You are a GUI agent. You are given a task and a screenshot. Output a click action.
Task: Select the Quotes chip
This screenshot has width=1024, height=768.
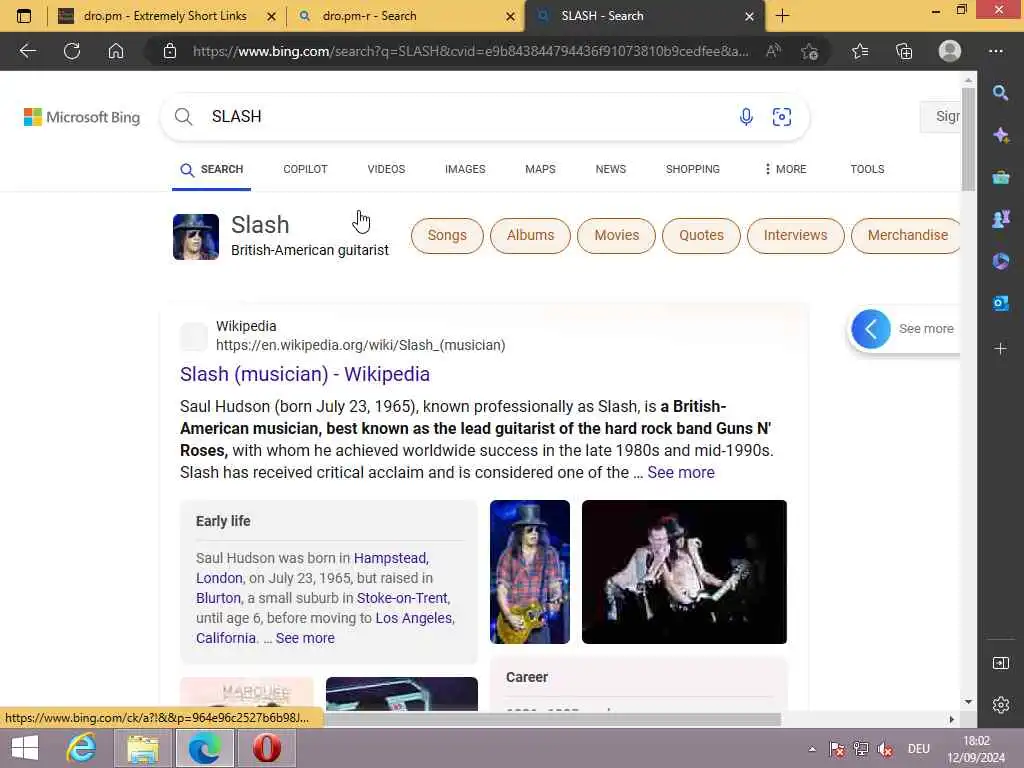701,235
